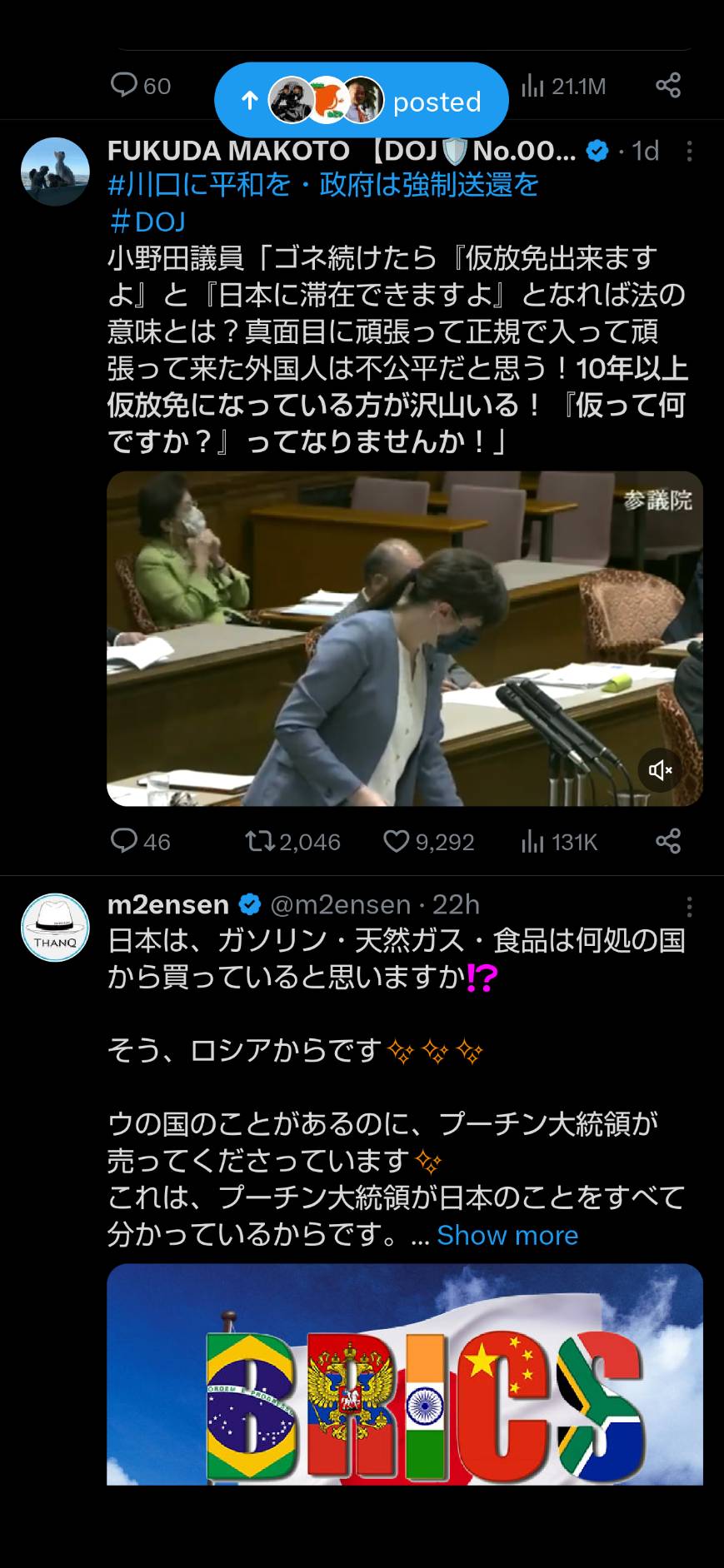Viewport: 724px width, 1568px height.
Task: Open more options for FUKUDA MAKOTO's post
Action: pos(689,151)
